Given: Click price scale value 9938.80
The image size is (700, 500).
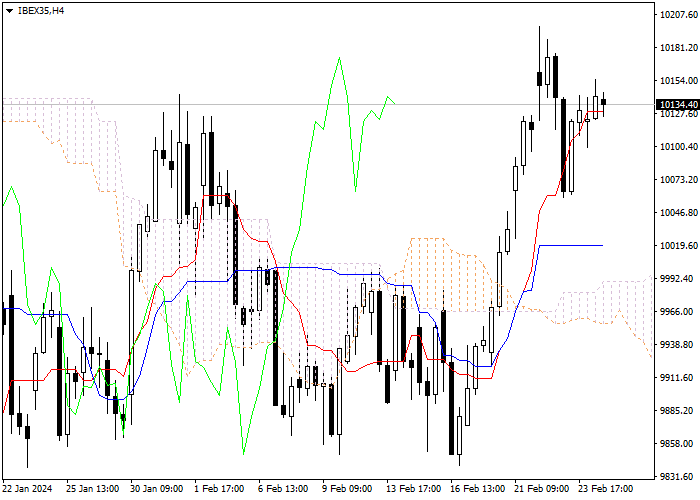Looking at the screenshot, I should [x=679, y=345].
